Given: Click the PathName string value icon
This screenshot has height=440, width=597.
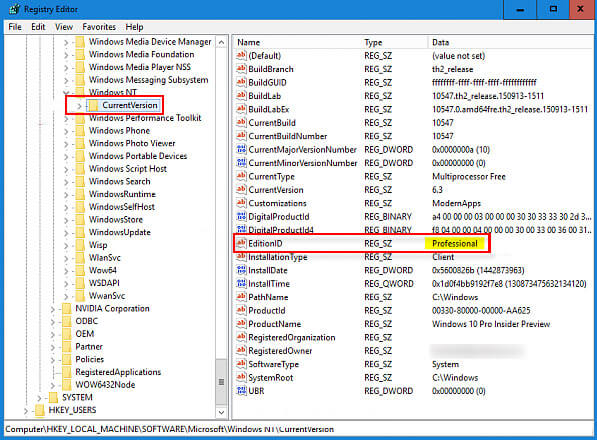Looking at the screenshot, I should 241,297.
